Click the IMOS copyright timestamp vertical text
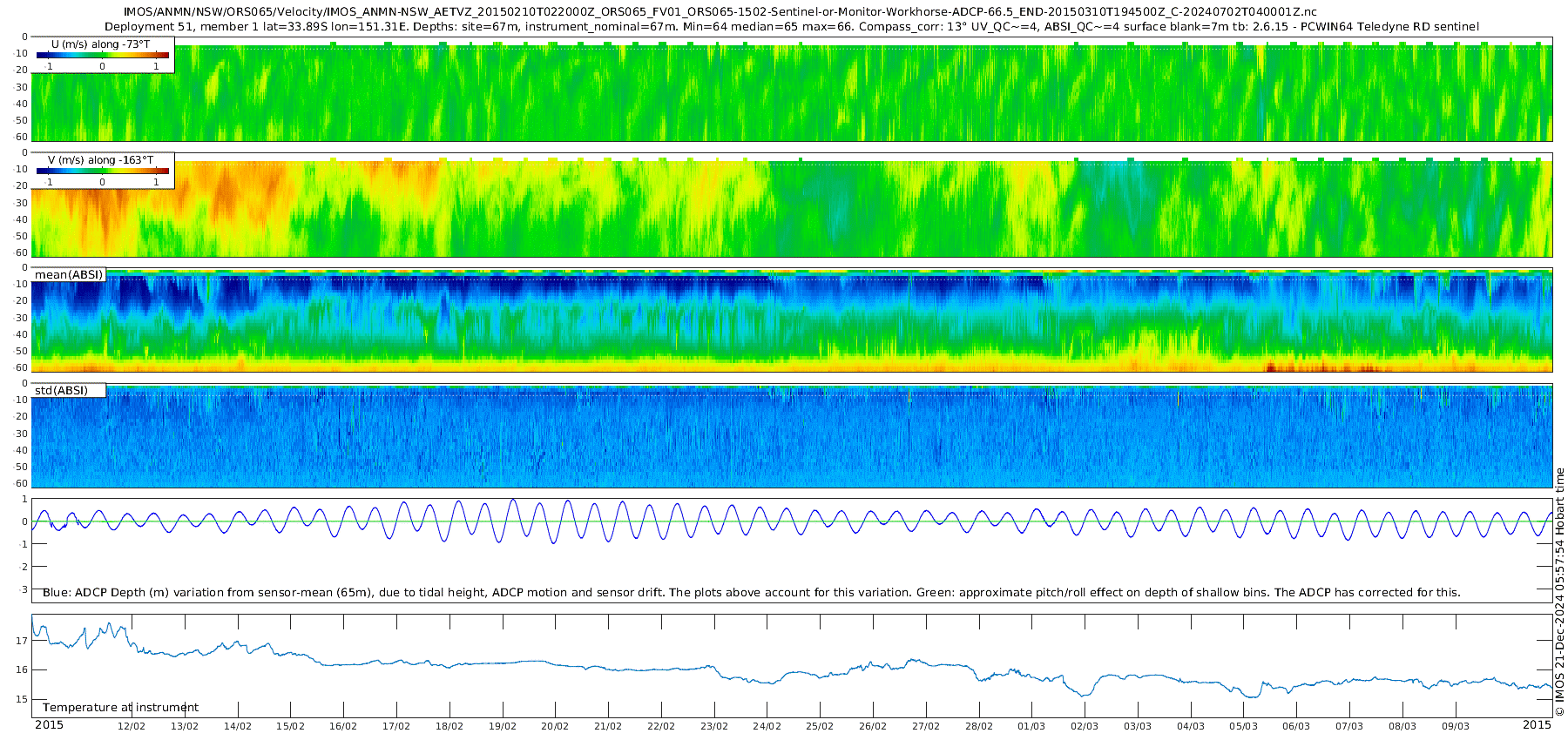Viewport: 1568px width, 740px height. 1560,592
